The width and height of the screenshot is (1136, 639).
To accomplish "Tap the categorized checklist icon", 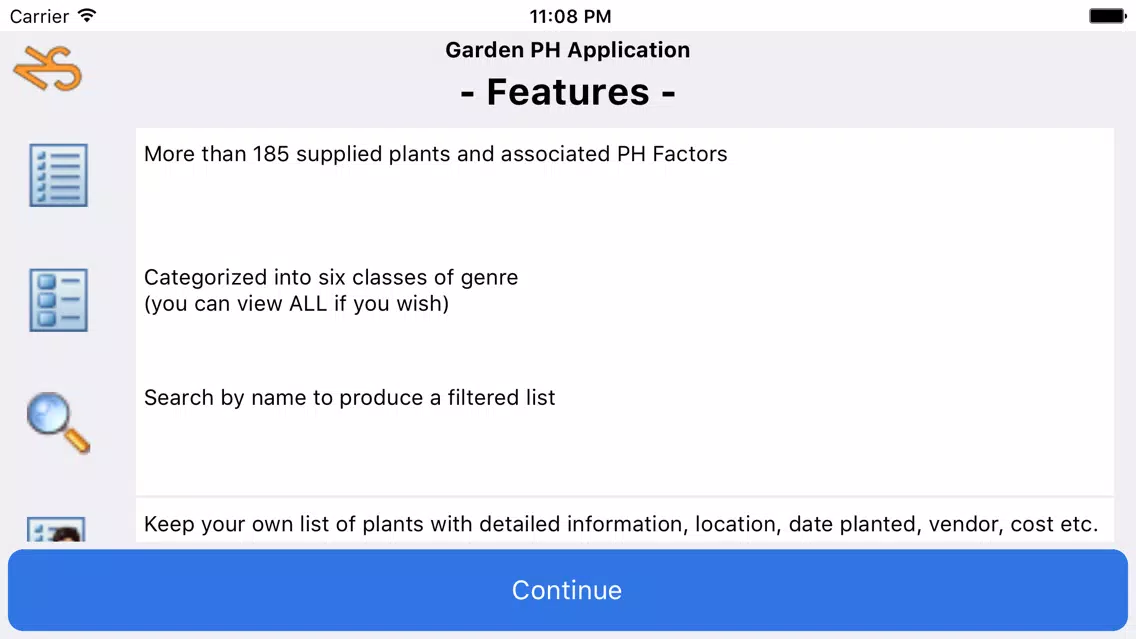I will (x=59, y=300).
